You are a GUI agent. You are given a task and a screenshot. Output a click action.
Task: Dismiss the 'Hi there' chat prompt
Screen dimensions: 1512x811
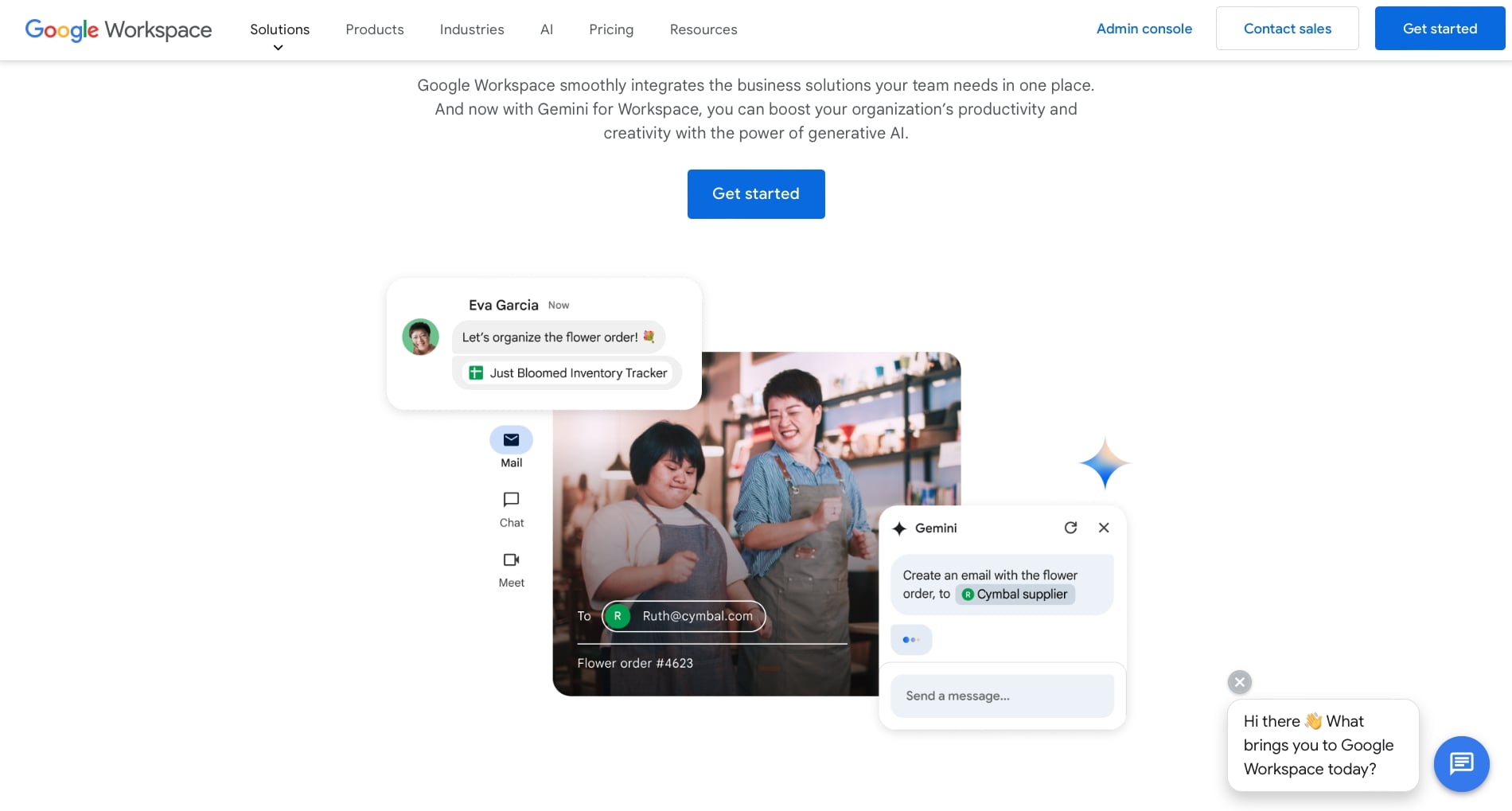coord(1239,682)
